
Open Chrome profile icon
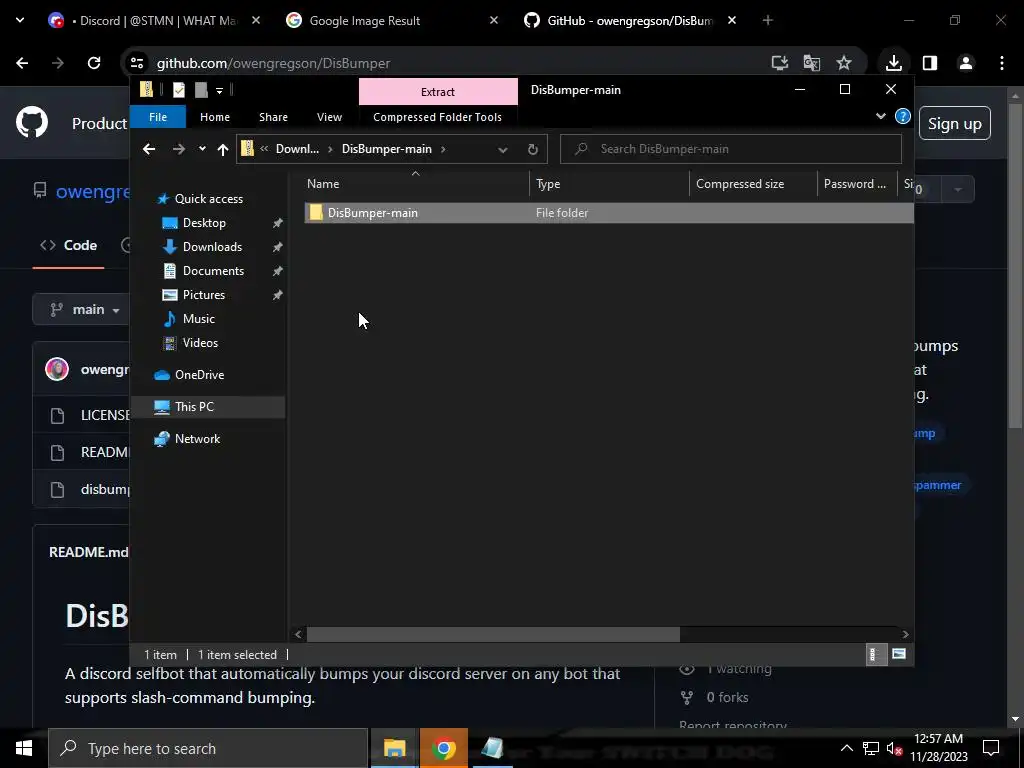click(965, 63)
